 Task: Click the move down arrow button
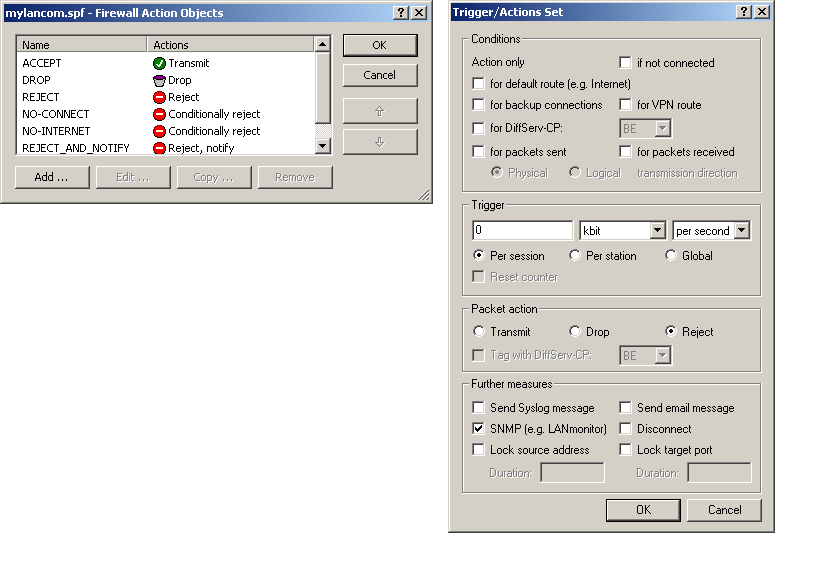(x=379, y=142)
